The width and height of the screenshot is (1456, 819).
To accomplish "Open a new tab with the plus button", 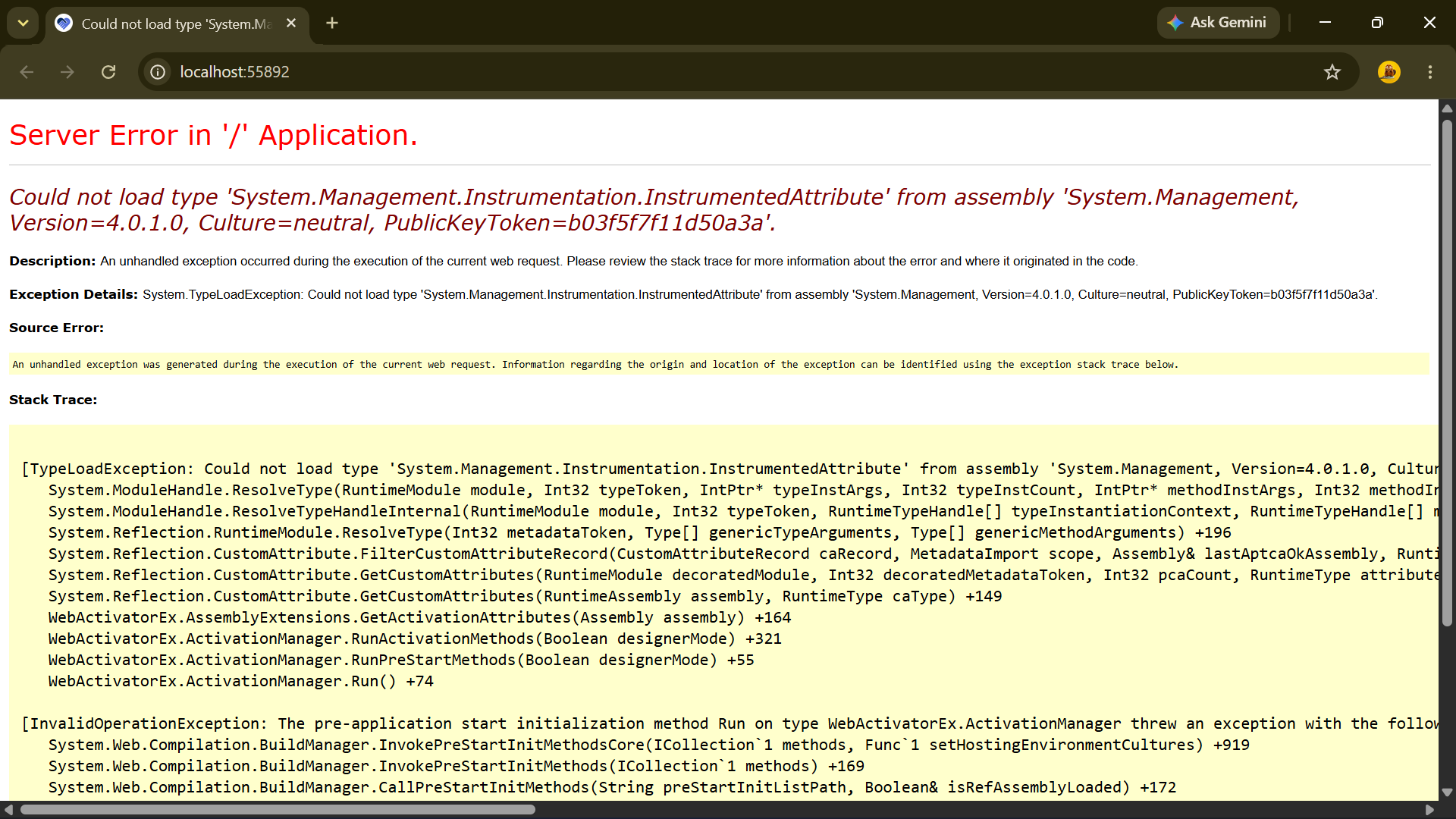I will (x=332, y=24).
